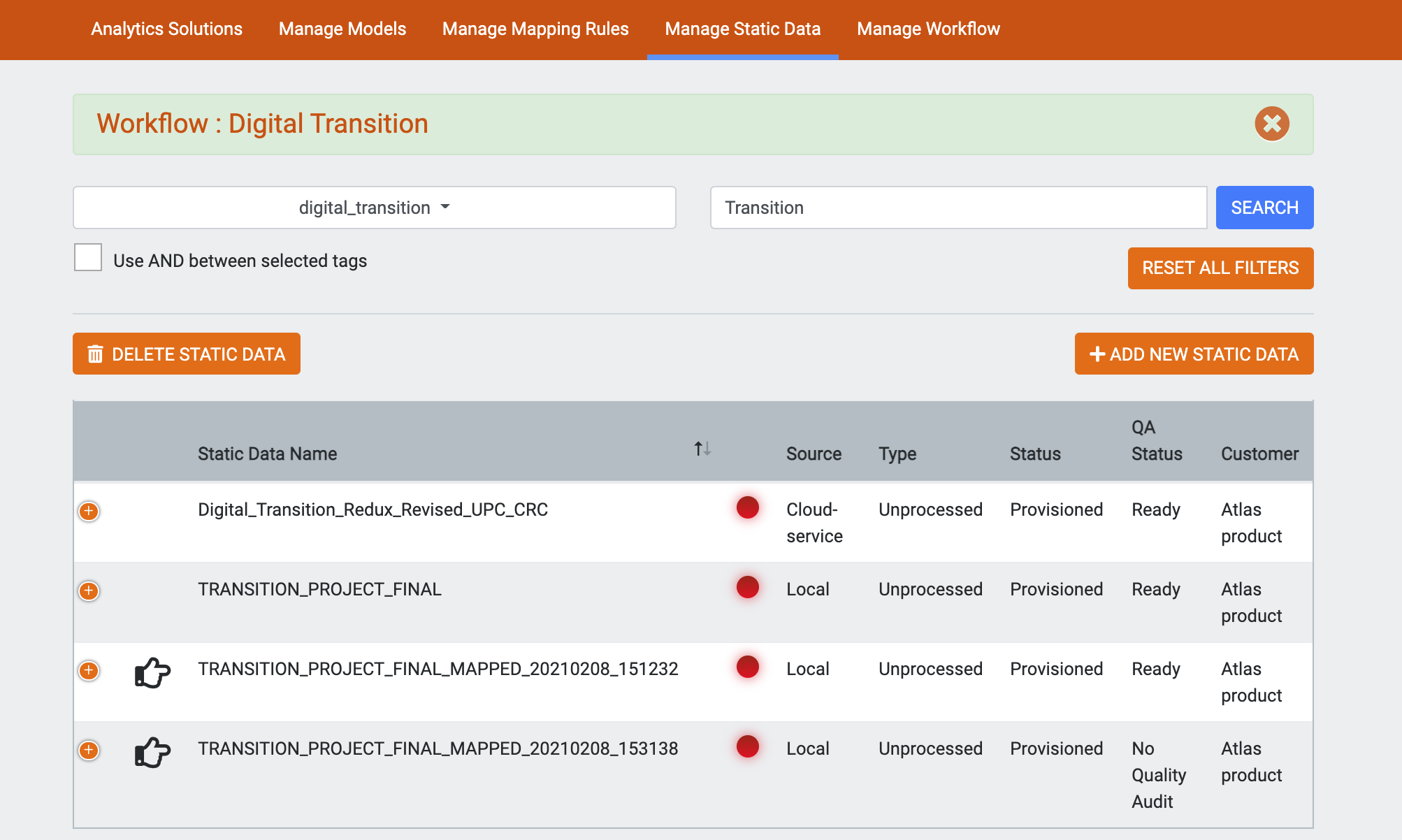
Task: Enable Use AND between selected tags checkbox
Action: click(88, 257)
